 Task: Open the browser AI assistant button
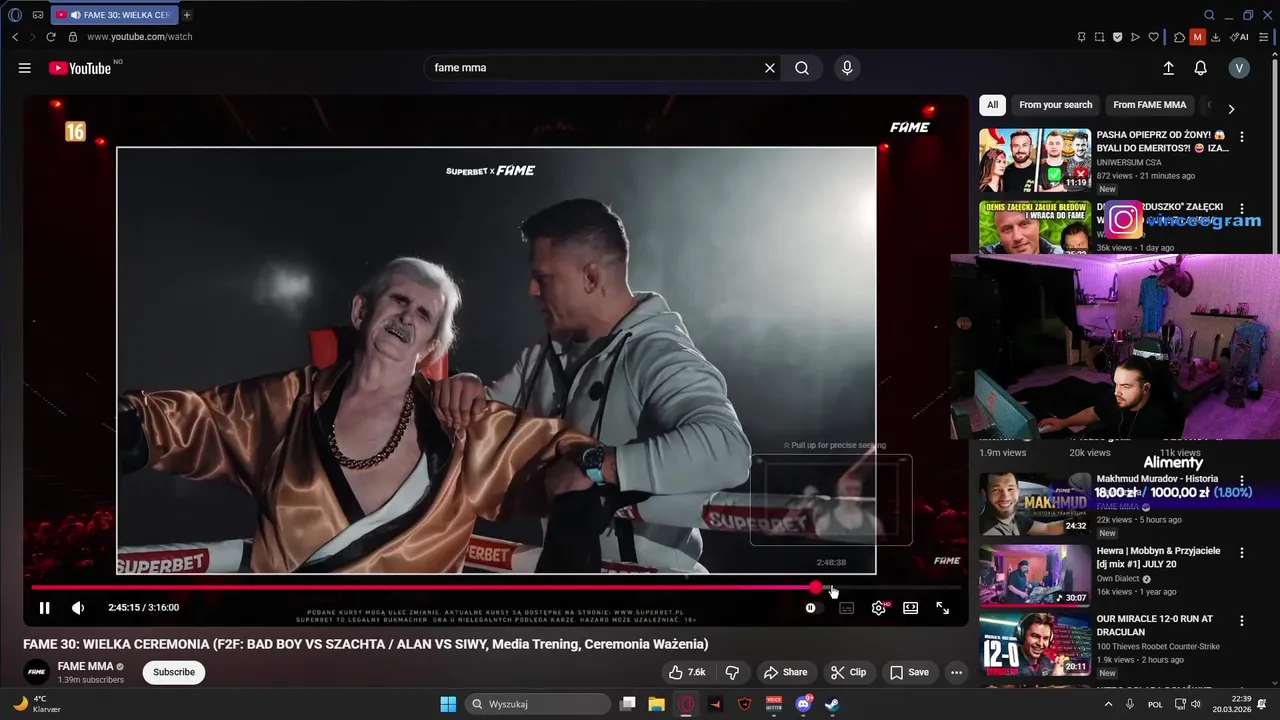[x=1239, y=37]
